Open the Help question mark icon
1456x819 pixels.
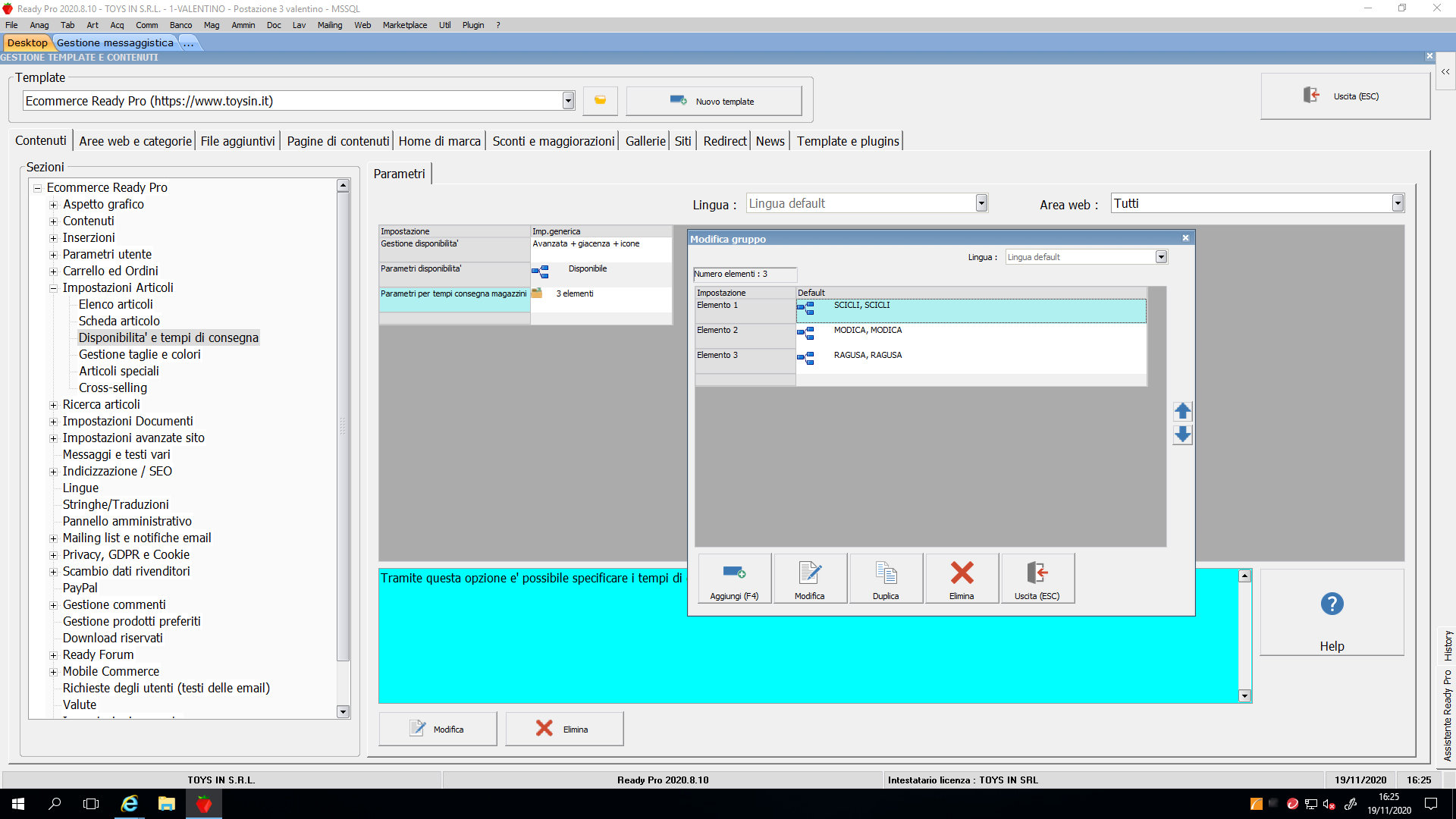click(1332, 604)
